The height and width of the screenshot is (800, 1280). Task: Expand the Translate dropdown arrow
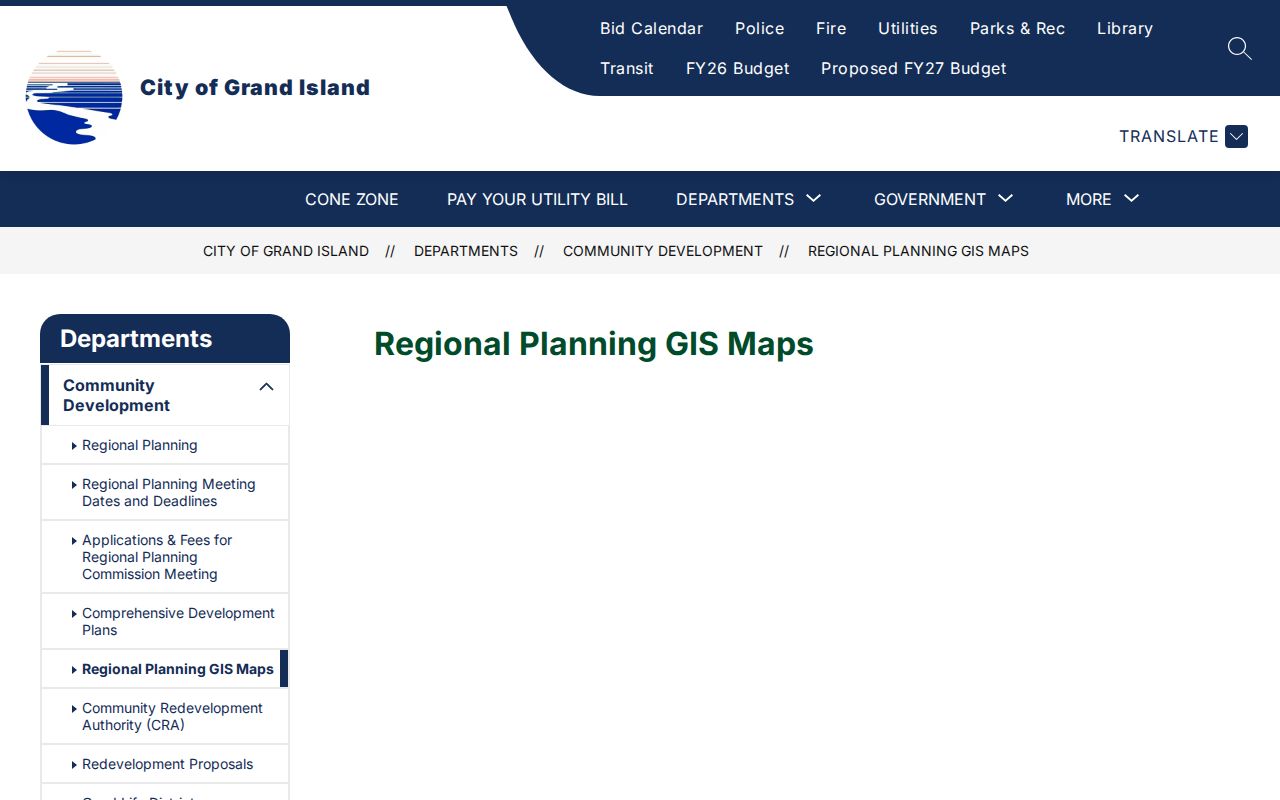1236,136
